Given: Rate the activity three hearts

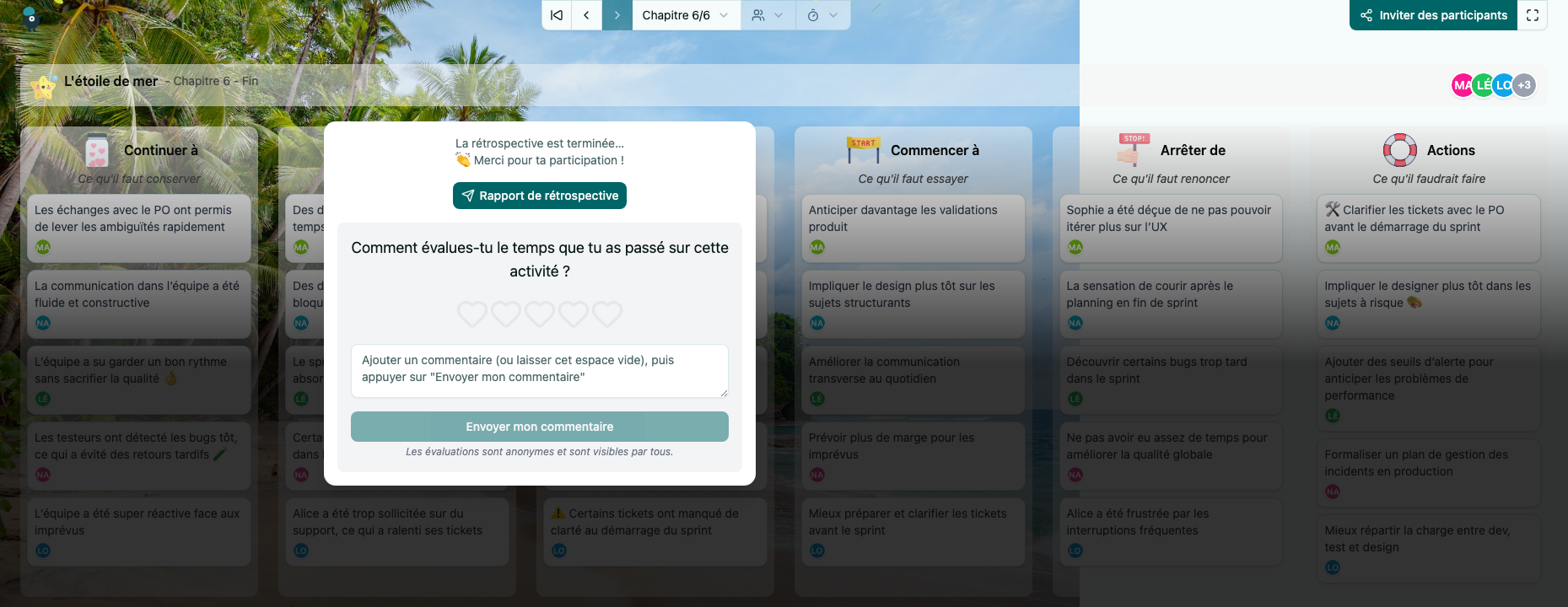Looking at the screenshot, I should [x=540, y=314].
